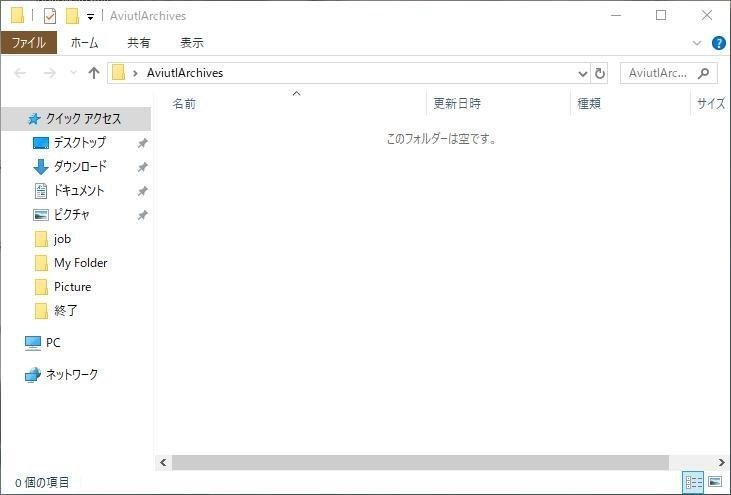Select クイック アクセス in navigation pane
The height and width of the screenshot is (495, 731).
pos(76,119)
